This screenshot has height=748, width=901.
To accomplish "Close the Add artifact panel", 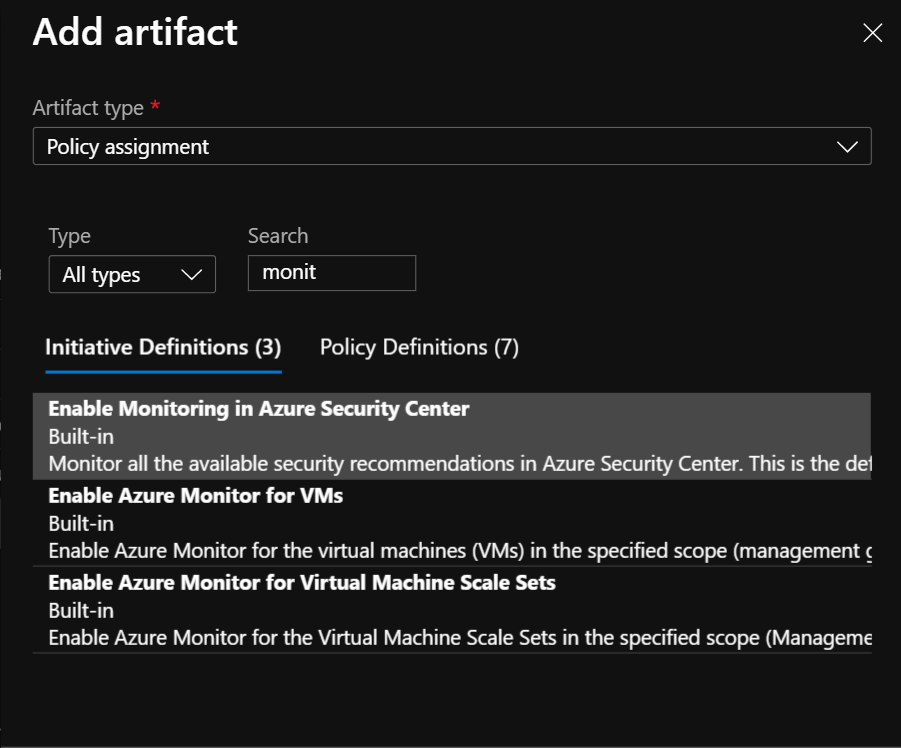I will click(x=872, y=33).
